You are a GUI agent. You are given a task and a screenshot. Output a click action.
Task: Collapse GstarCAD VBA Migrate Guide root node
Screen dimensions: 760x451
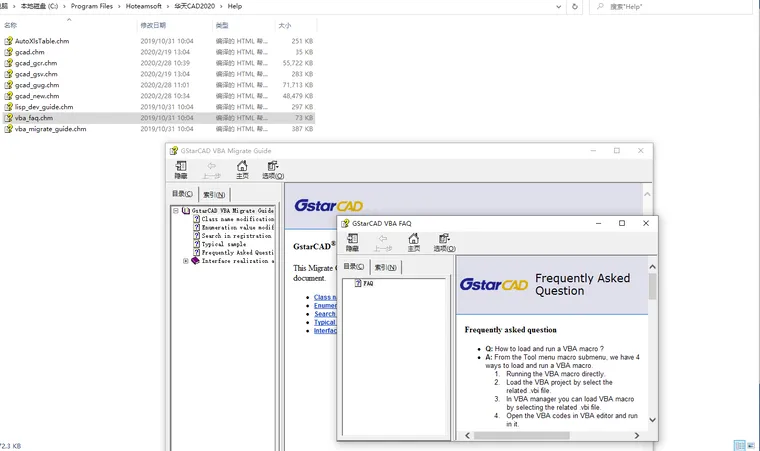pos(176,210)
